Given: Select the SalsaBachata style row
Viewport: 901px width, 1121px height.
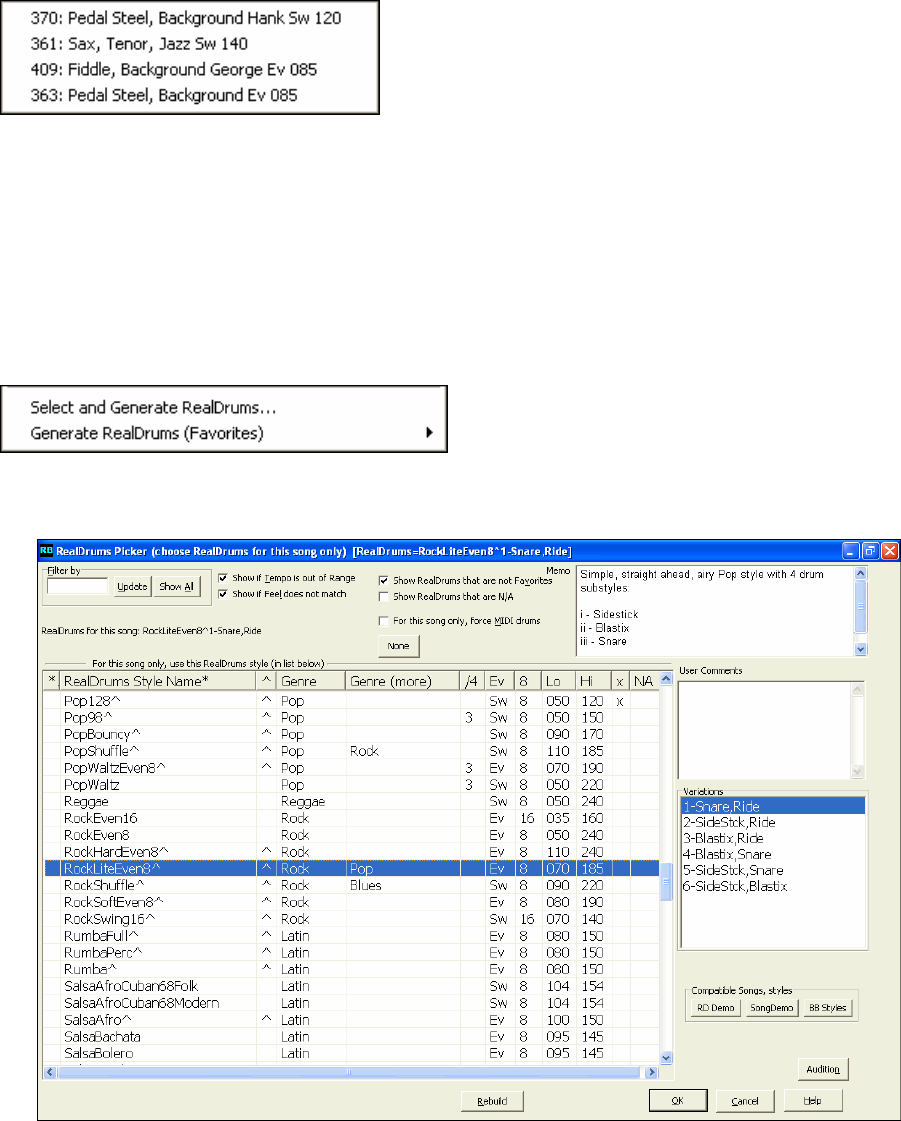Looking at the screenshot, I should click(351, 1037).
